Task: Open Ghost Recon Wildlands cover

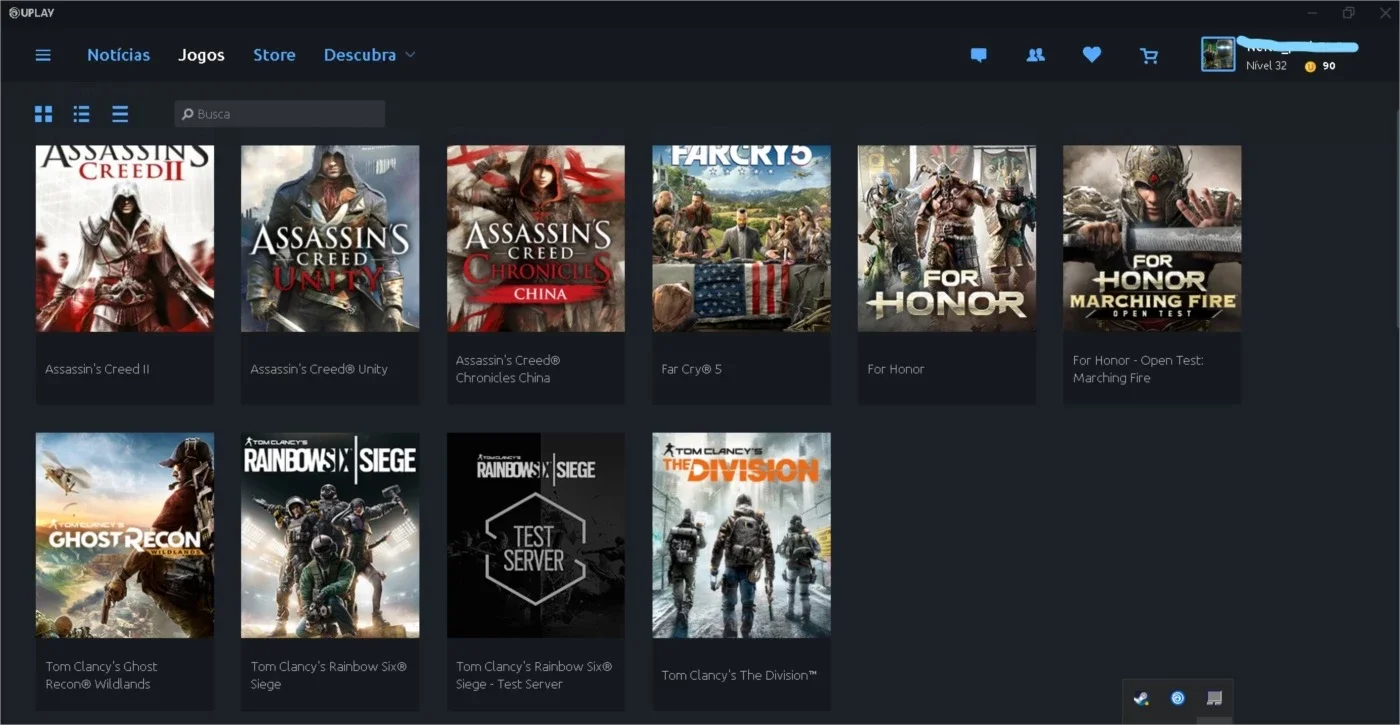Action: click(x=125, y=535)
